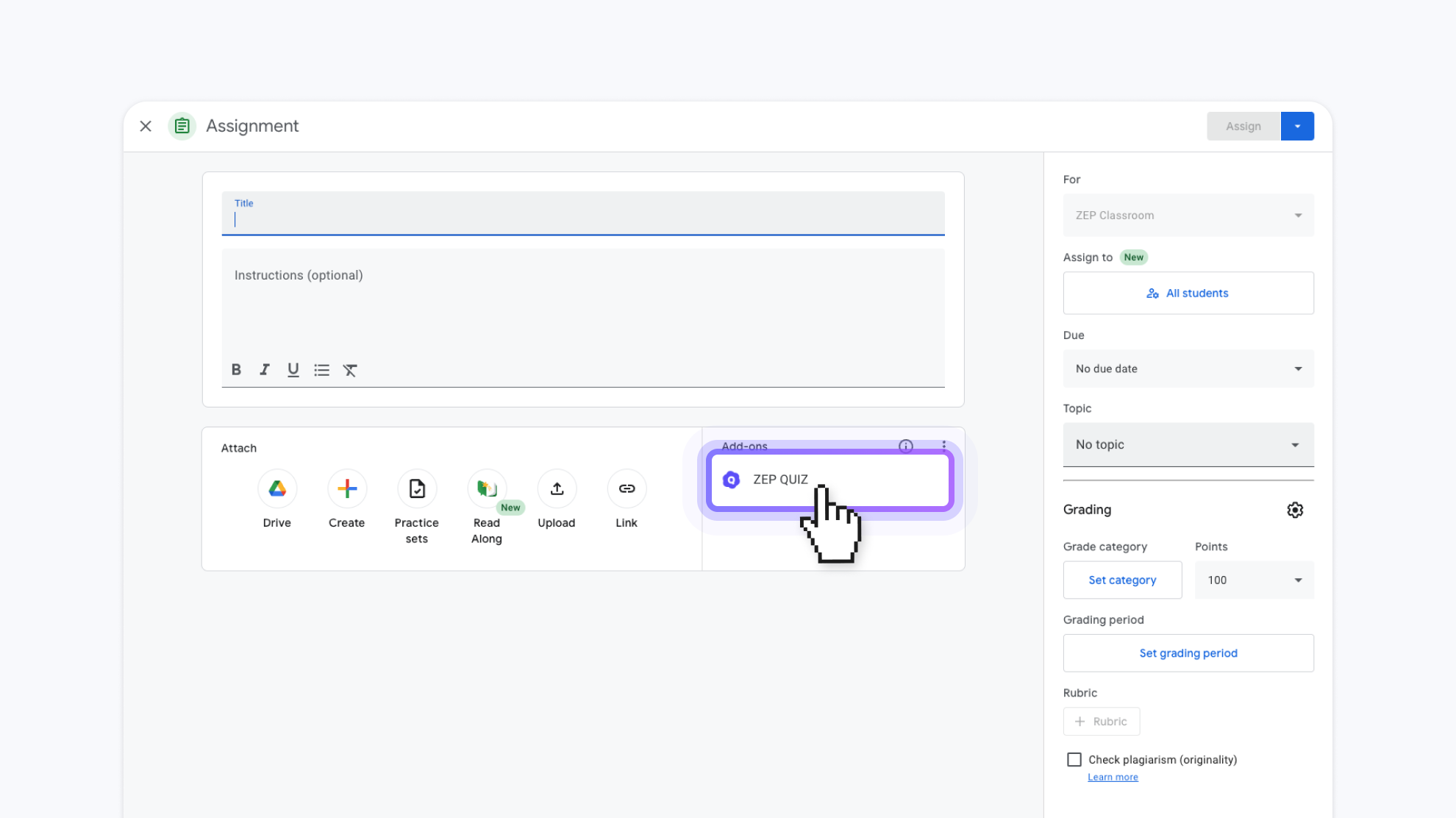The height and width of the screenshot is (818, 1456).
Task: Click the Add-ons info icon
Action: [906, 446]
